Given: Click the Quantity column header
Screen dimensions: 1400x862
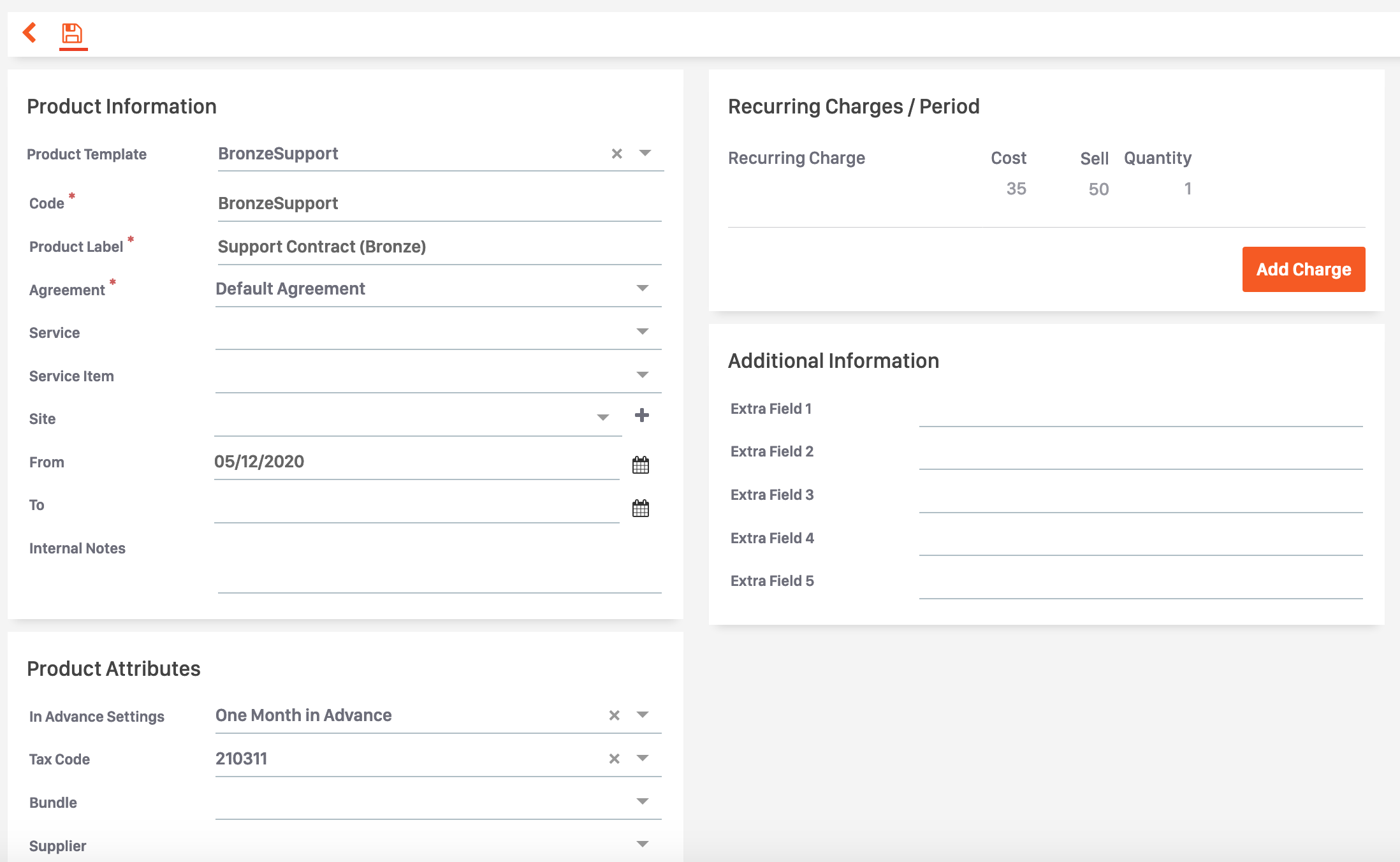Looking at the screenshot, I should coord(1158,158).
